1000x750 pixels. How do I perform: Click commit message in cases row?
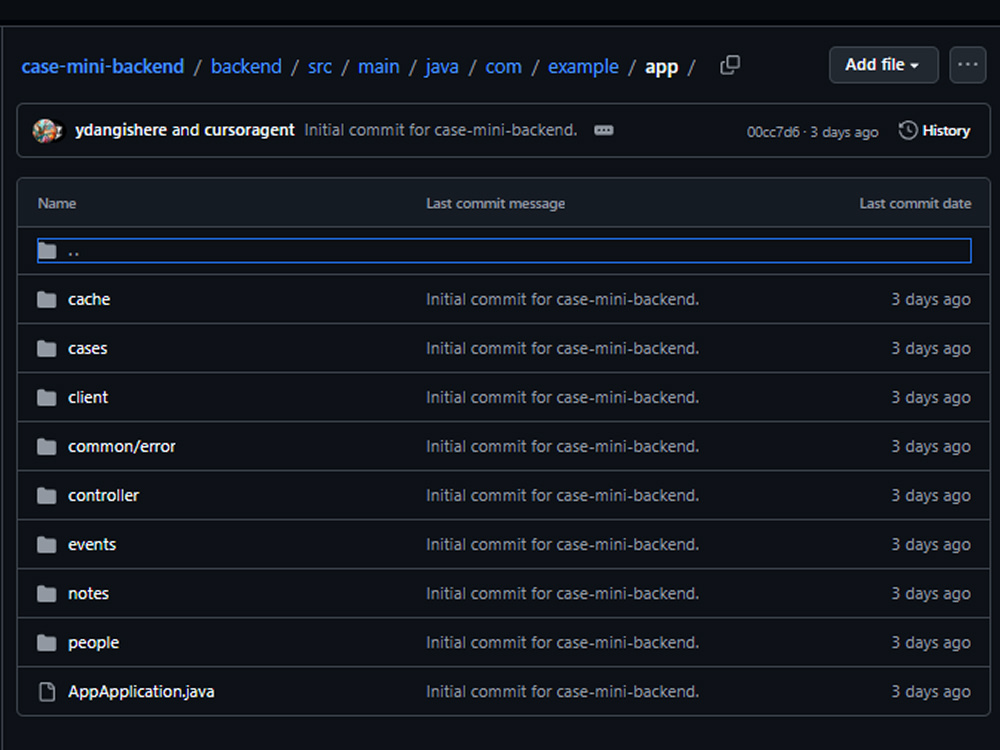tap(562, 348)
